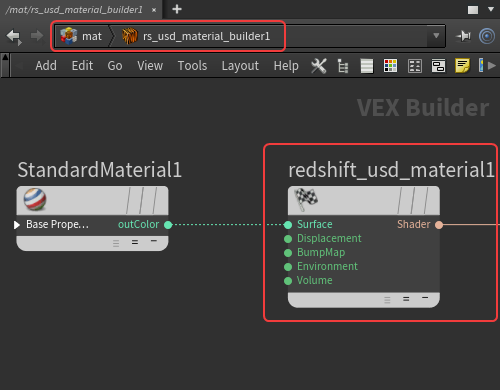Open the wrench and screwdriver tools icon
Image resolution: width=500 pixels, height=390 pixels.
tap(319, 66)
